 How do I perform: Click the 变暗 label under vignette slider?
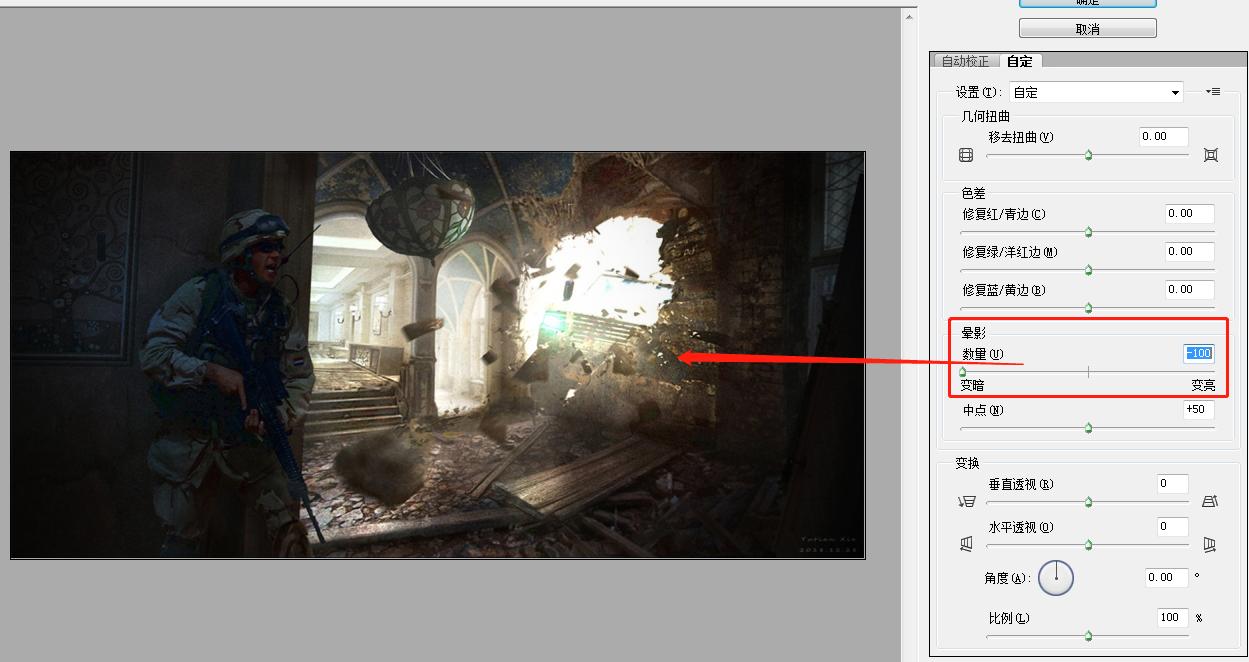point(972,385)
